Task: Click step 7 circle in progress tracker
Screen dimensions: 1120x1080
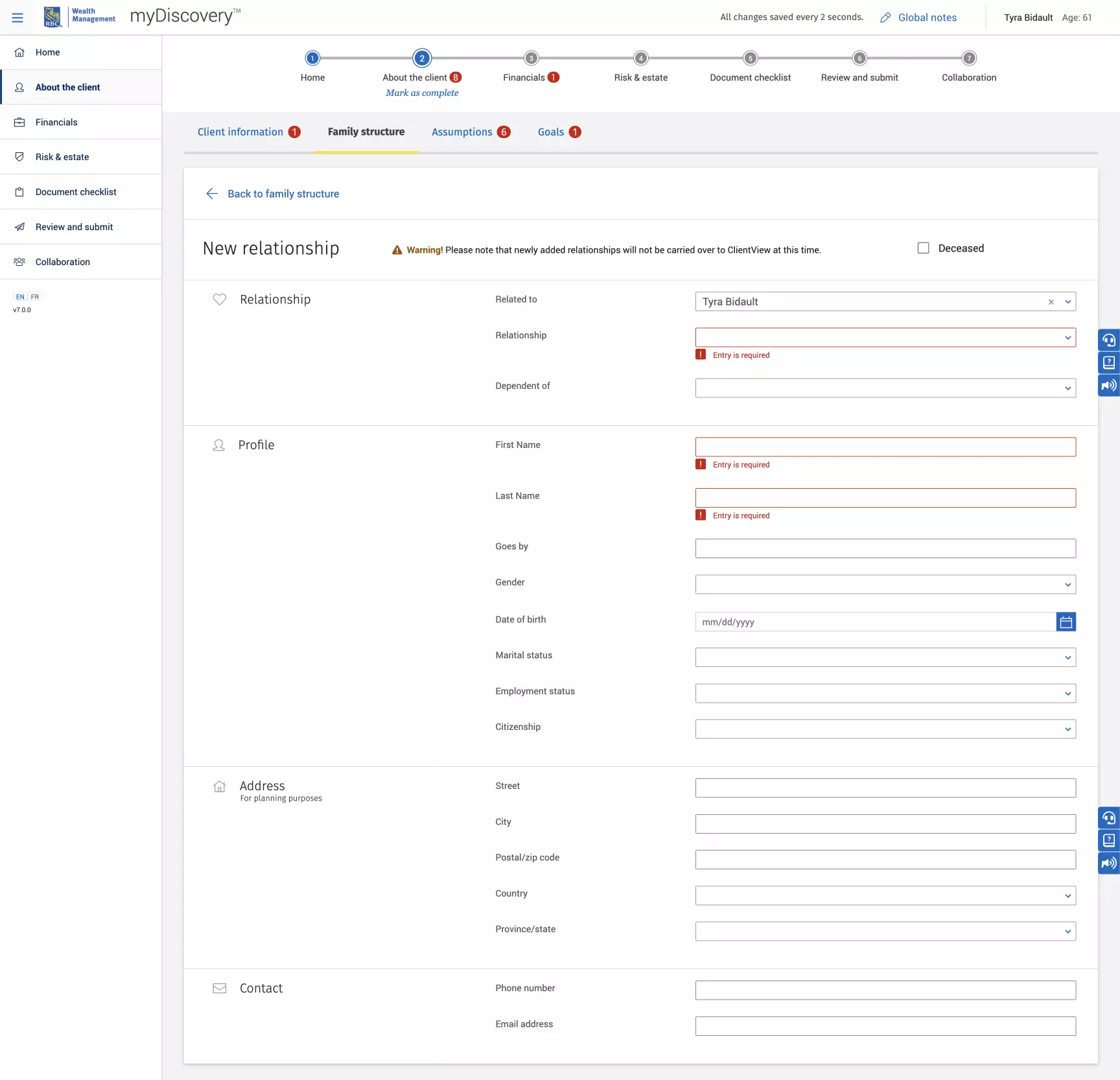Action: pos(969,58)
